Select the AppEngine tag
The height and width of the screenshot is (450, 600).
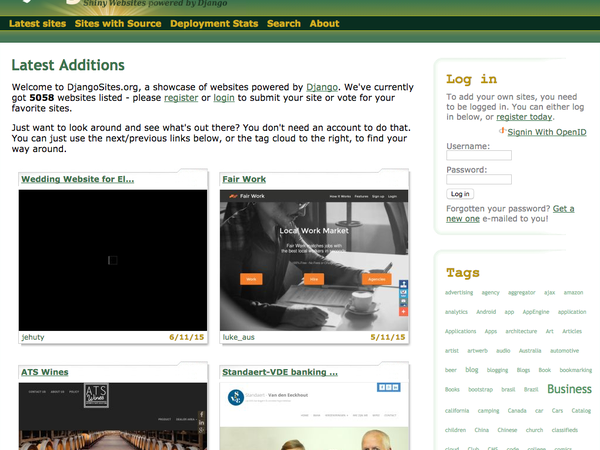536,312
